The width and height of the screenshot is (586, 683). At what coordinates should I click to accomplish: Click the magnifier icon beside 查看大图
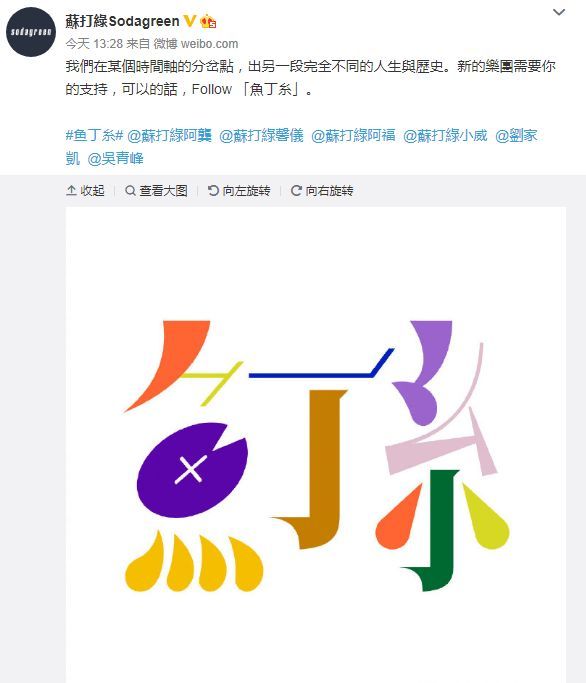[130, 190]
